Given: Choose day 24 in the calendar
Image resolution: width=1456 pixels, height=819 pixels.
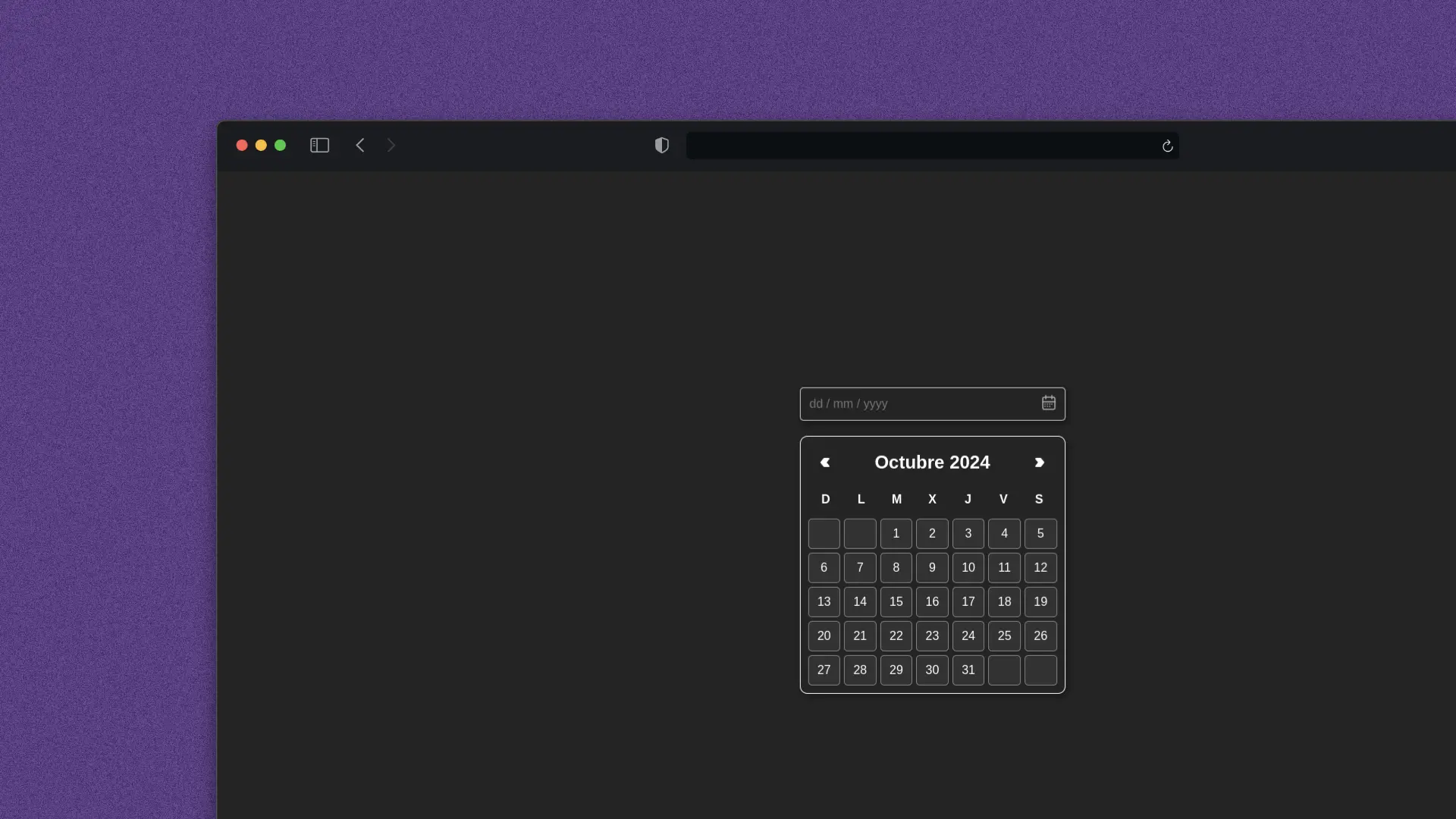Looking at the screenshot, I should pyautogui.click(x=968, y=636).
